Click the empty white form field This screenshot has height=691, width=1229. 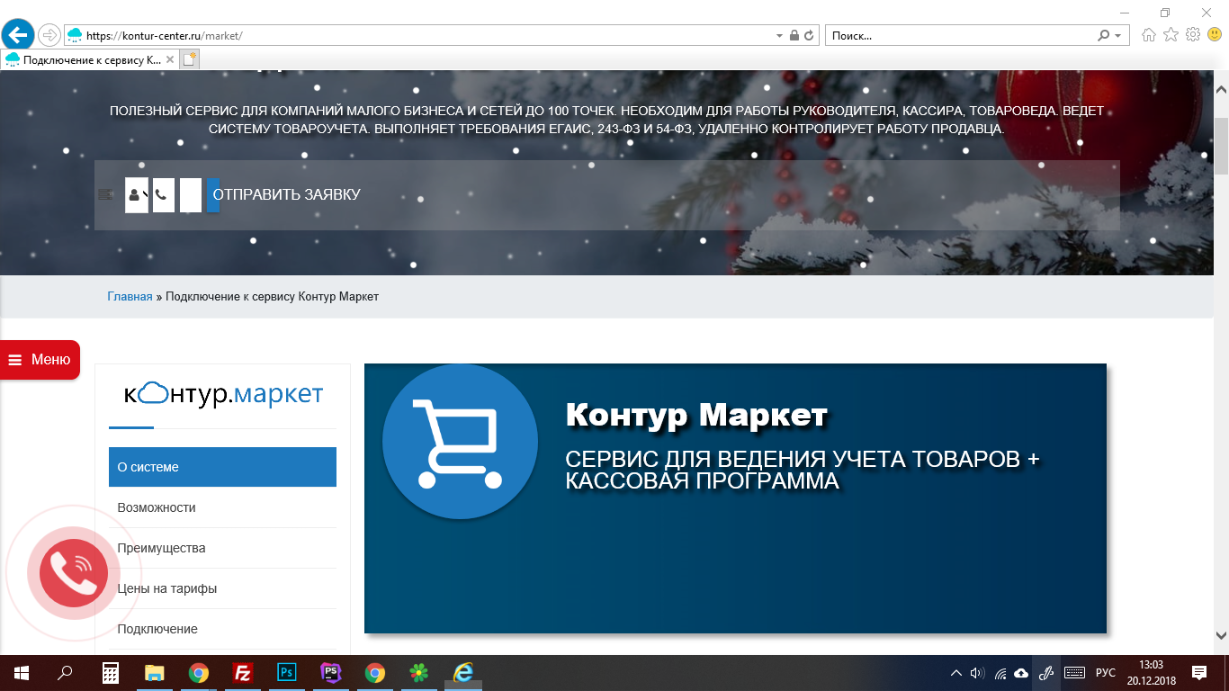click(191, 195)
